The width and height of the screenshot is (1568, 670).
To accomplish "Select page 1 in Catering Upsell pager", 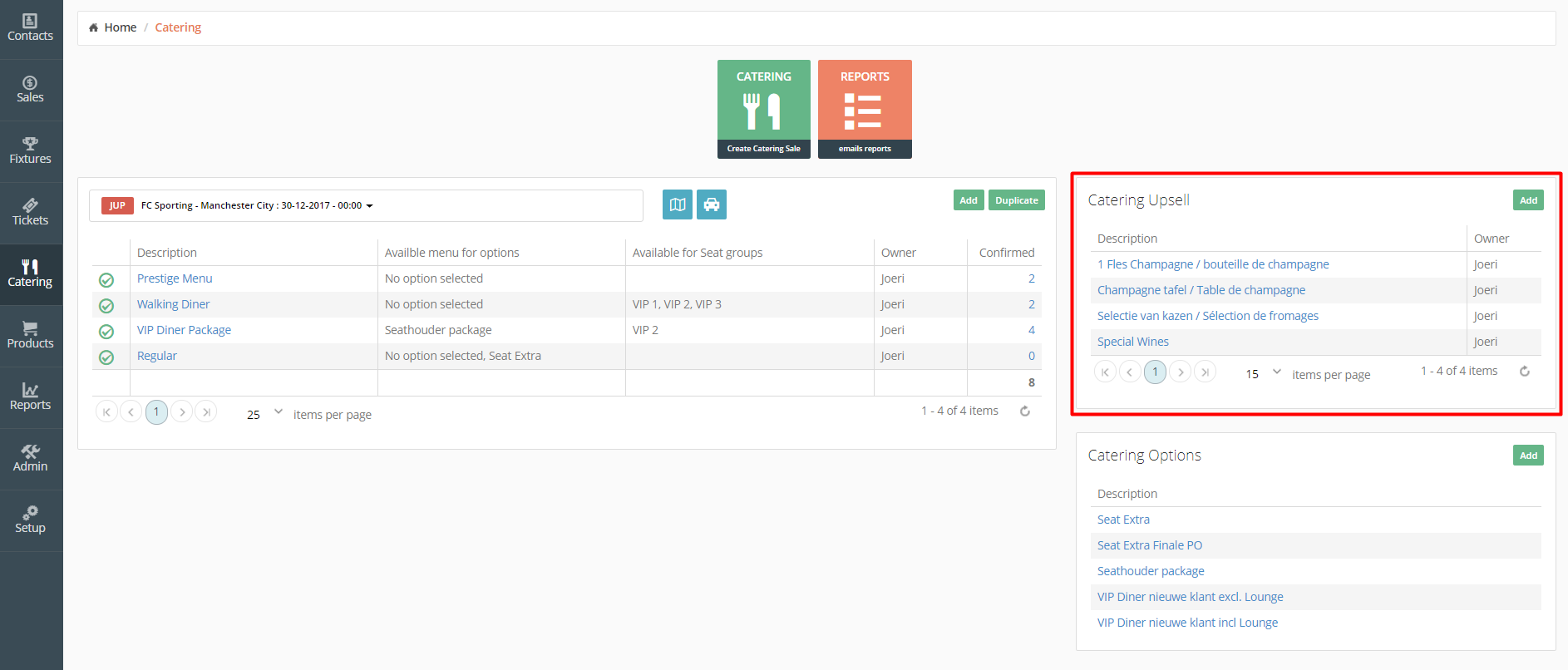I will tap(1155, 372).
